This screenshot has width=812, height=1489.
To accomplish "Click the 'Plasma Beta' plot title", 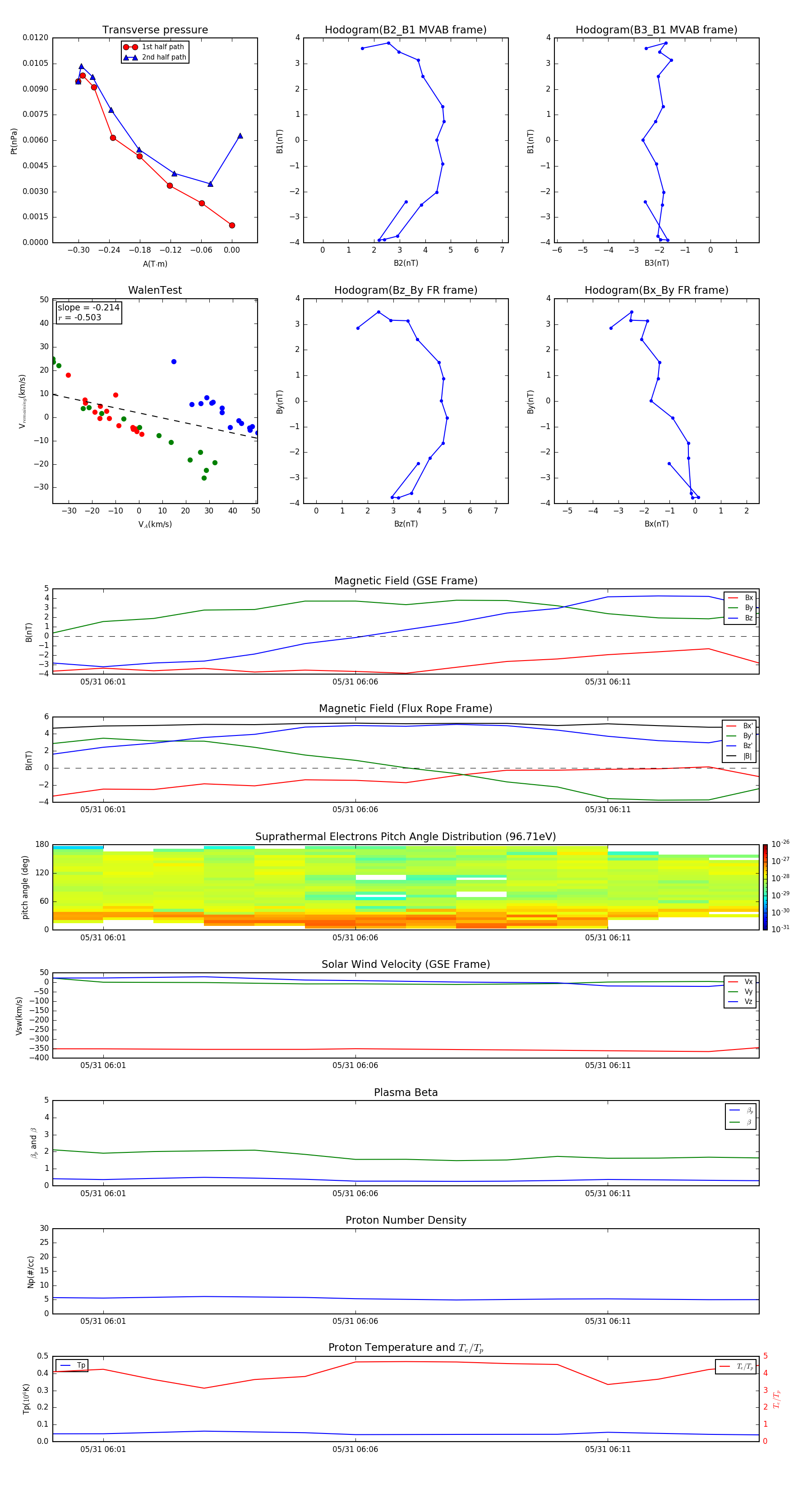I will [406, 1092].
